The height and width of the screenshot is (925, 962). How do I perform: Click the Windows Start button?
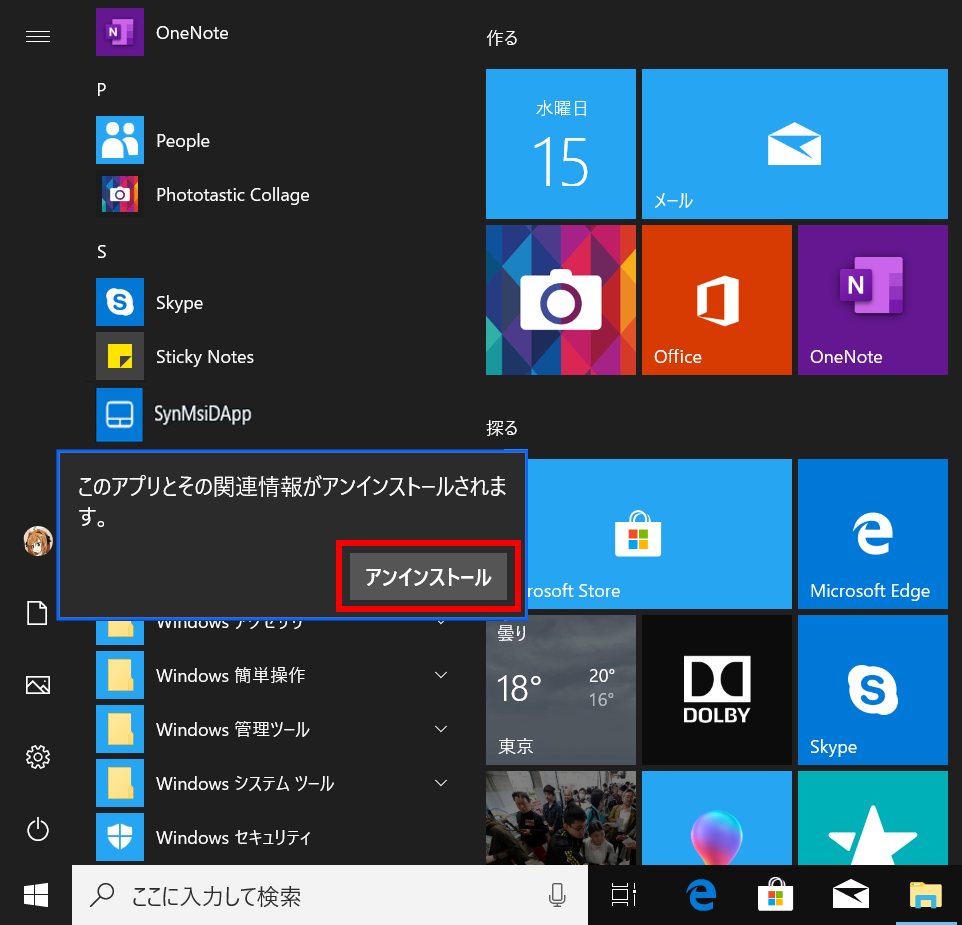click(36, 895)
